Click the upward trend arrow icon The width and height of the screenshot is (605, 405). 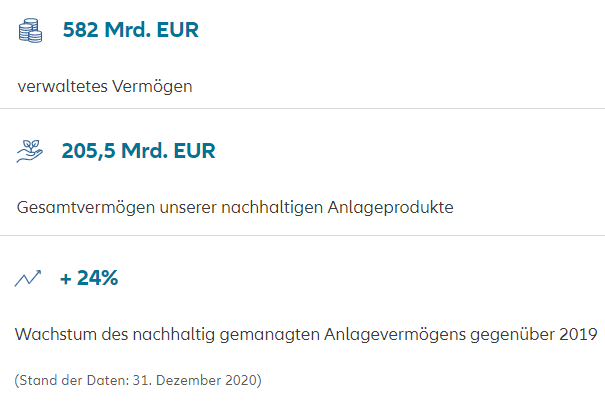click(x=28, y=278)
